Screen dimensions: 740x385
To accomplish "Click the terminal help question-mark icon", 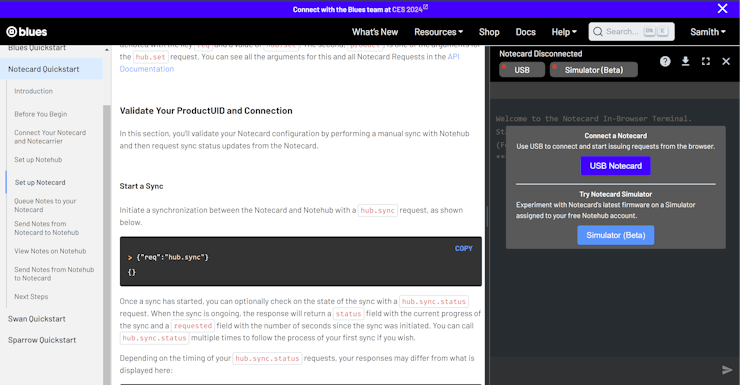I will (x=665, y=61).
